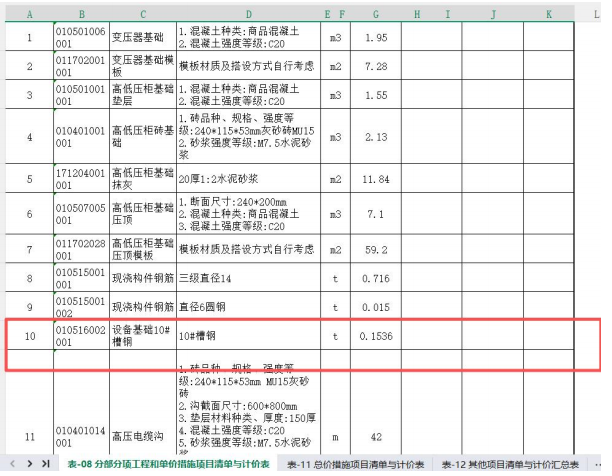Jump to the last sheet tab arrow
The image size is (612, 476).
coord(46,464)
